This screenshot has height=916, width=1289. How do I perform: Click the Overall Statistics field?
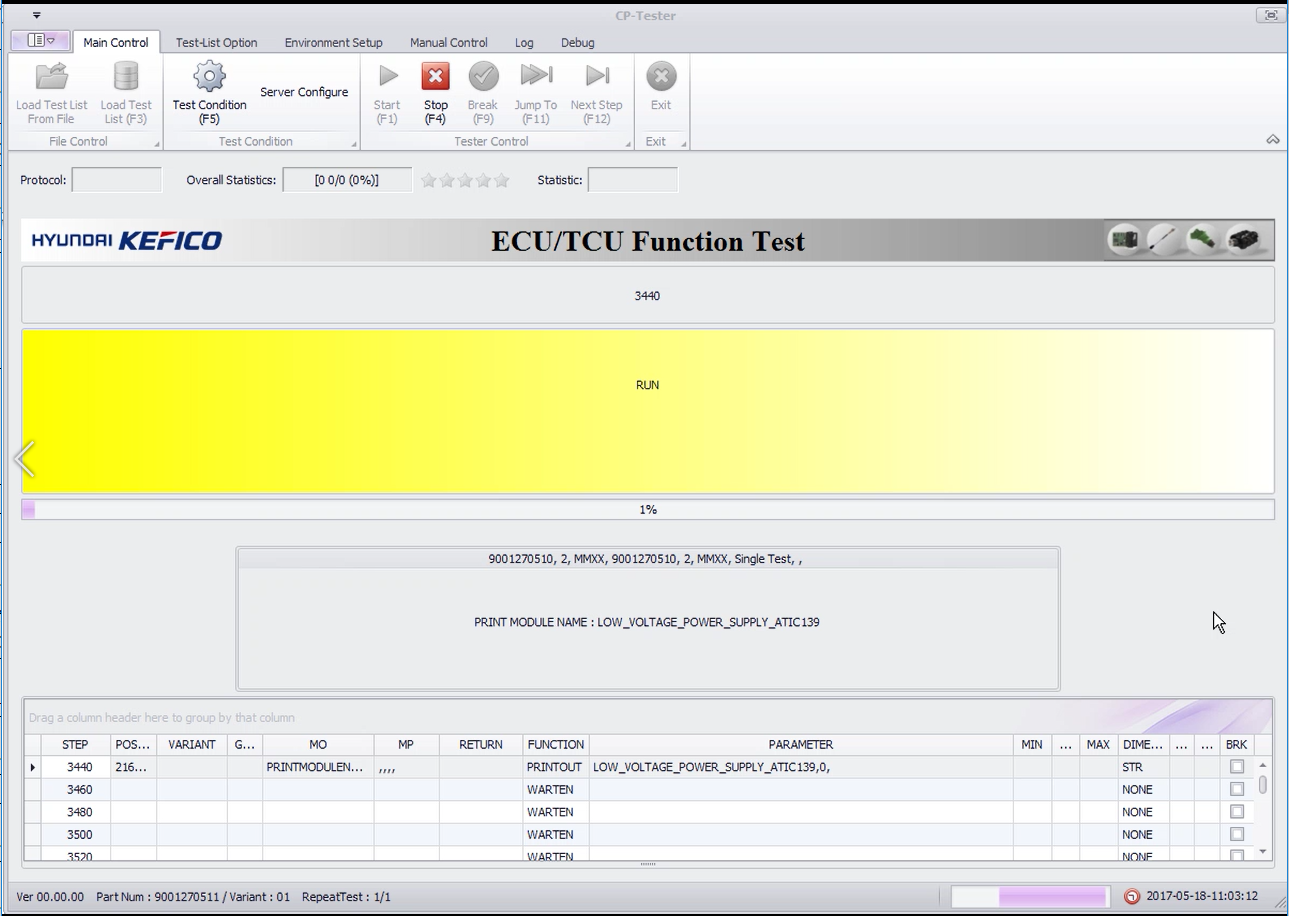(x=347, y=180)
